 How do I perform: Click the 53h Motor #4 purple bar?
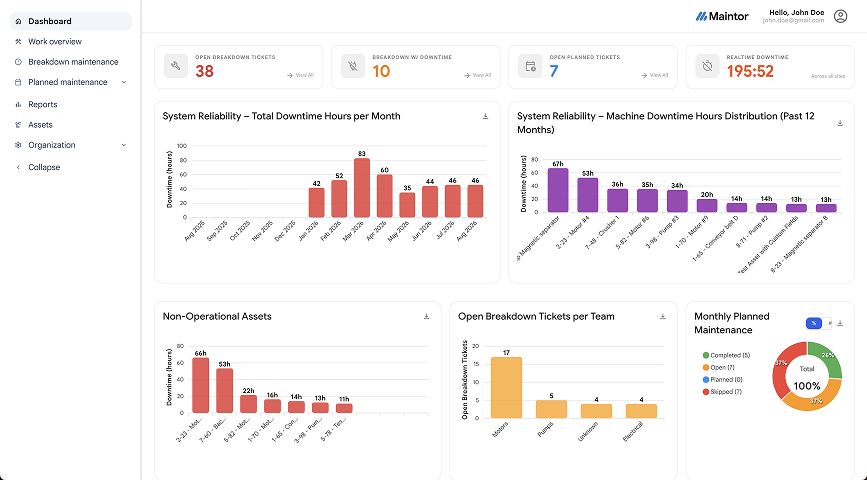pyautogui.click(x=588, y=195)
